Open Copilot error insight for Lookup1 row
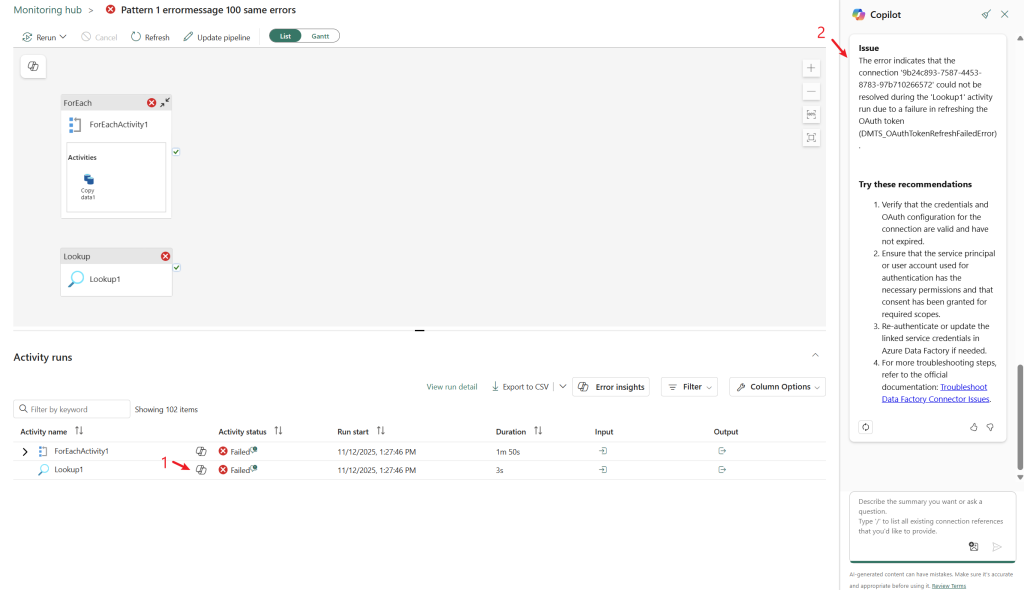 (x=201, y=470)
